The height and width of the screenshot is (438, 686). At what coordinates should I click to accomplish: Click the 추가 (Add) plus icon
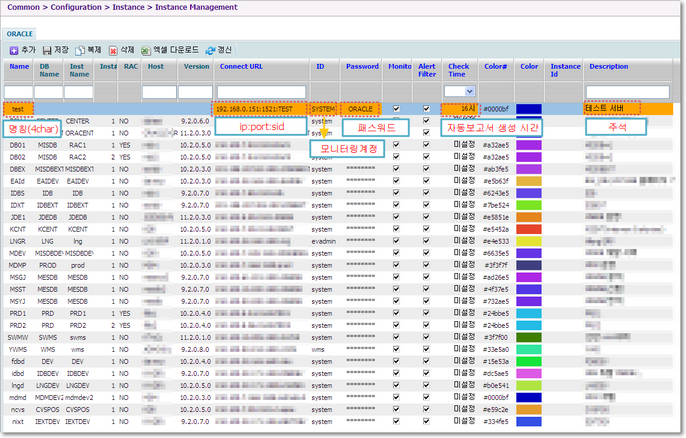(x=14, y=48)
